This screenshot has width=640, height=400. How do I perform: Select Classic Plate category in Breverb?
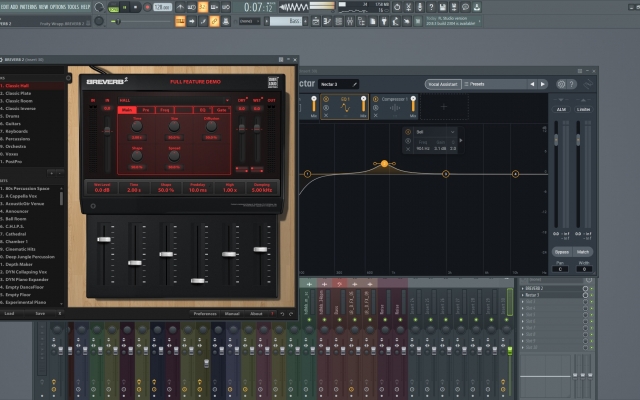[32, 93]
